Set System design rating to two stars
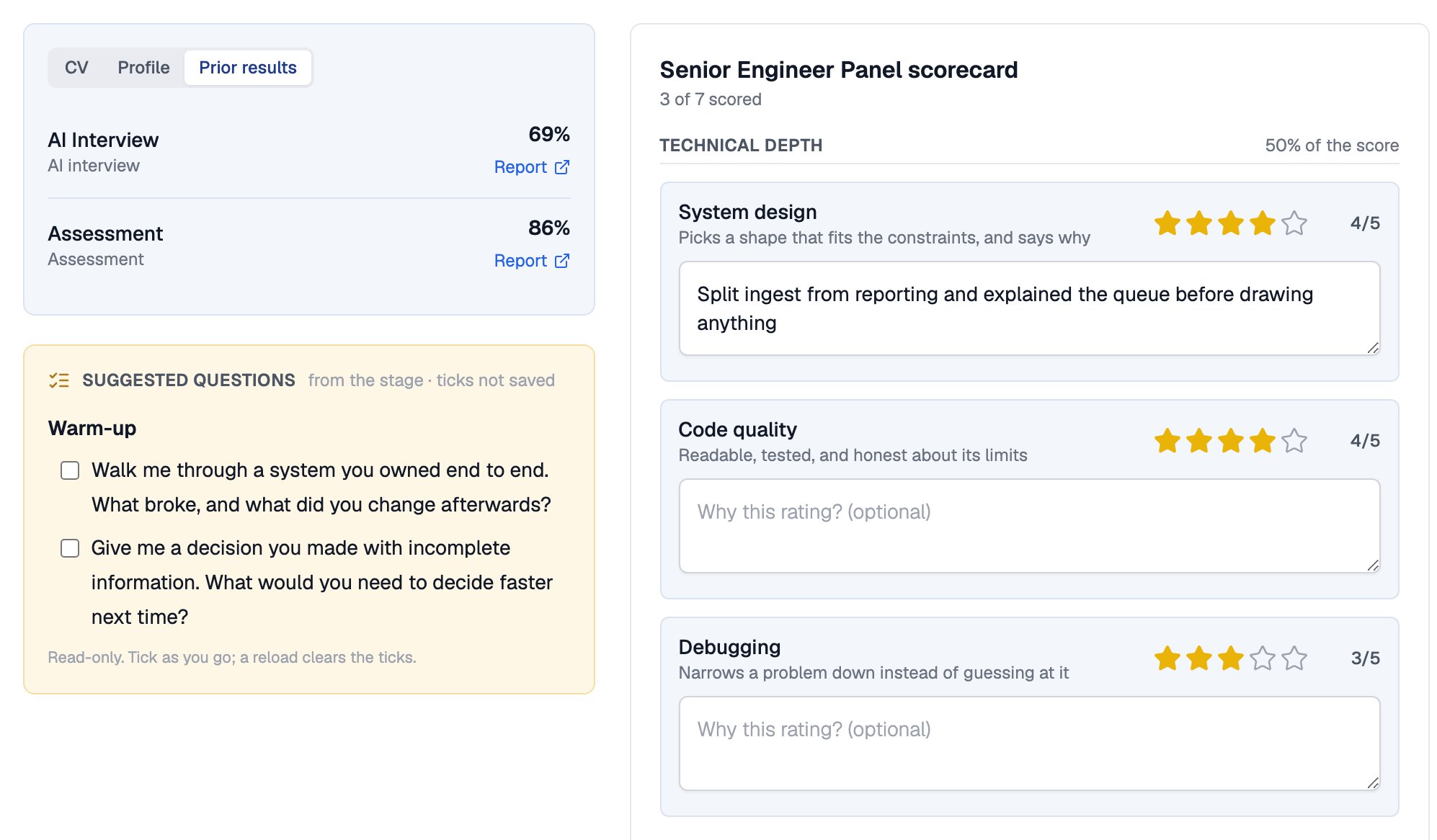The image size is (1437, 840). point(1199,223)
